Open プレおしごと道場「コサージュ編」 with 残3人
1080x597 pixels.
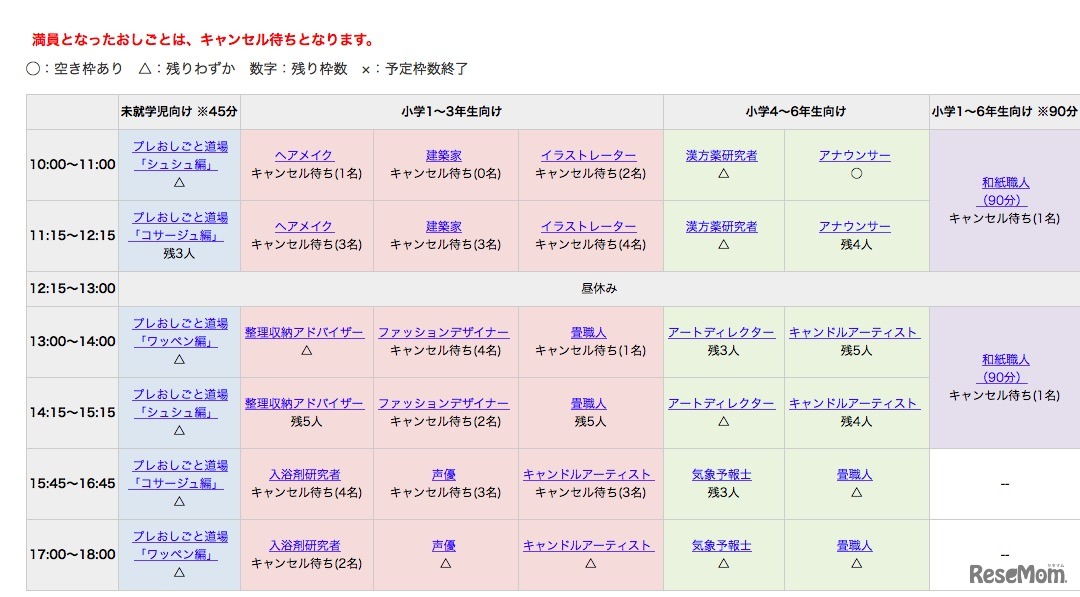[179, 227]
